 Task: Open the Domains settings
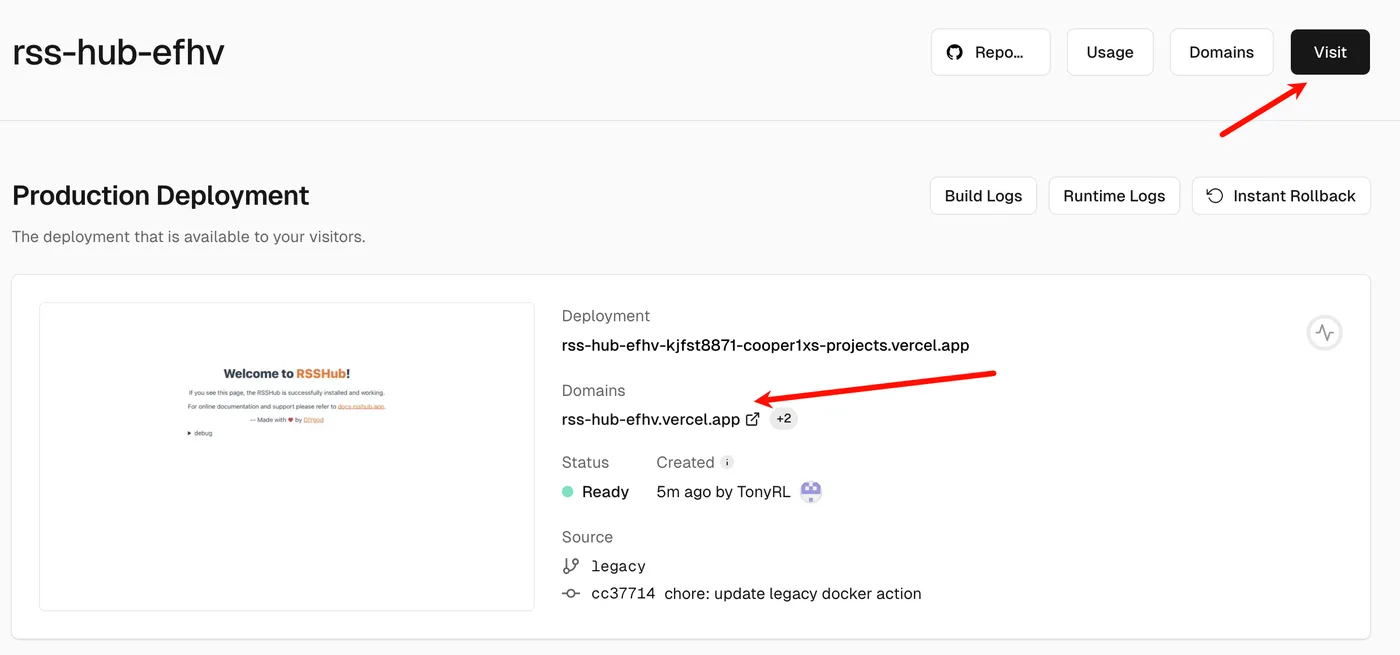coord(1221,52)
